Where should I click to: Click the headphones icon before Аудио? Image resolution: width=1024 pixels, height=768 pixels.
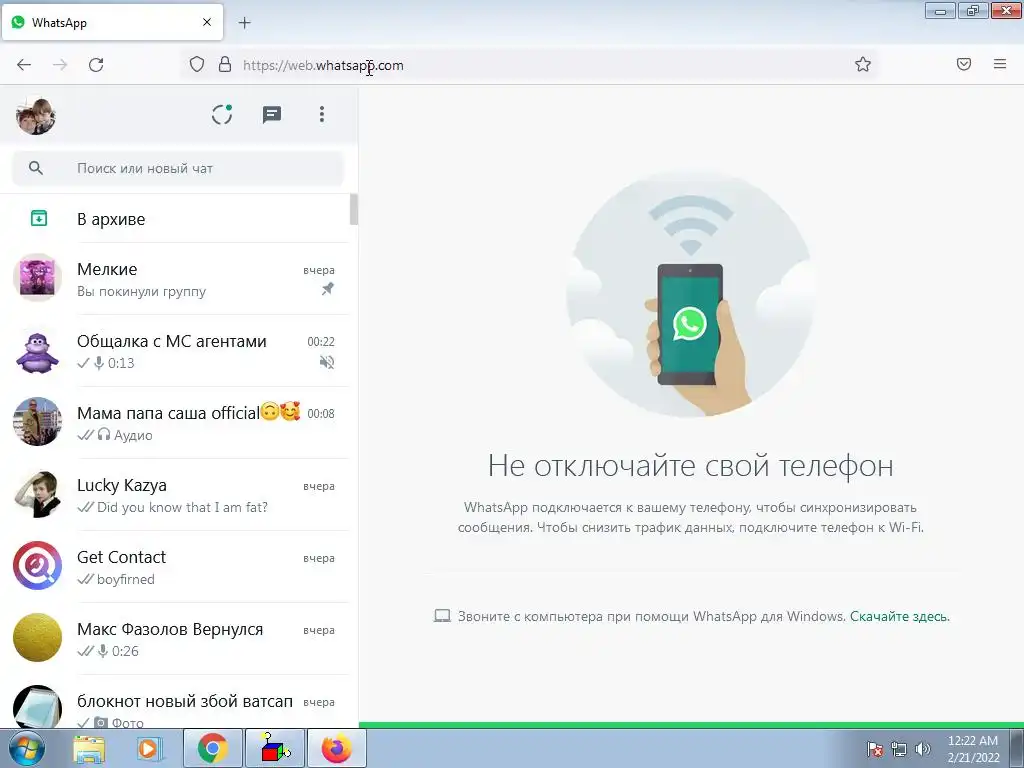point(104,434)
